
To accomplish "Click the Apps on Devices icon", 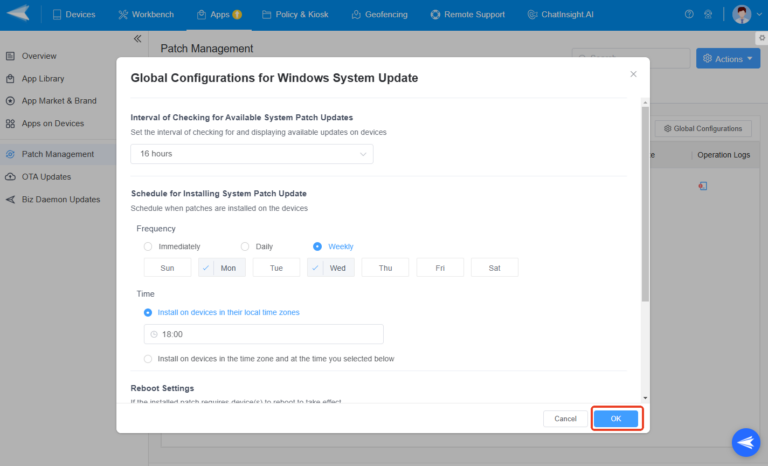I will pyautogui.click(x=10, y=123).
